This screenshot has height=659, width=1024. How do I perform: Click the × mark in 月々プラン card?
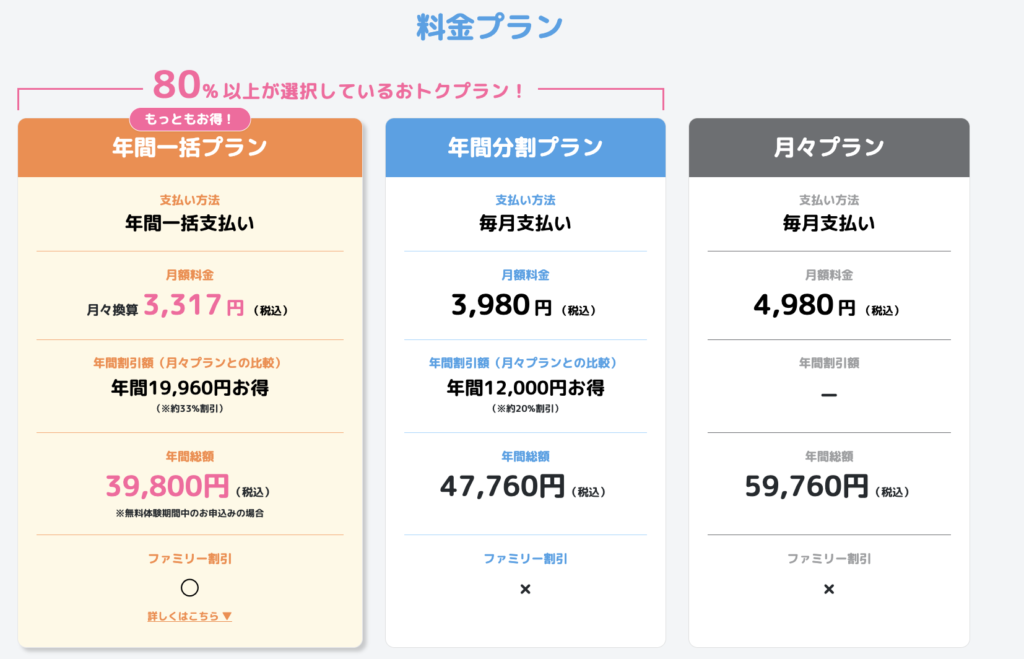coord(828,589)
